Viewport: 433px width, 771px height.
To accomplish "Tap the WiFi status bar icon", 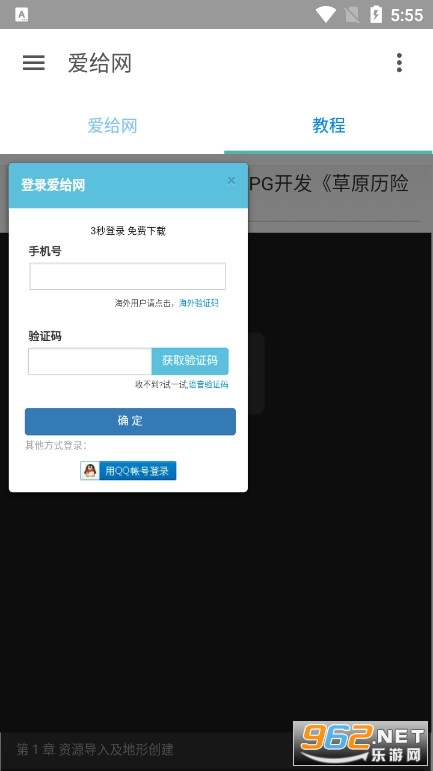I will 325,15.
